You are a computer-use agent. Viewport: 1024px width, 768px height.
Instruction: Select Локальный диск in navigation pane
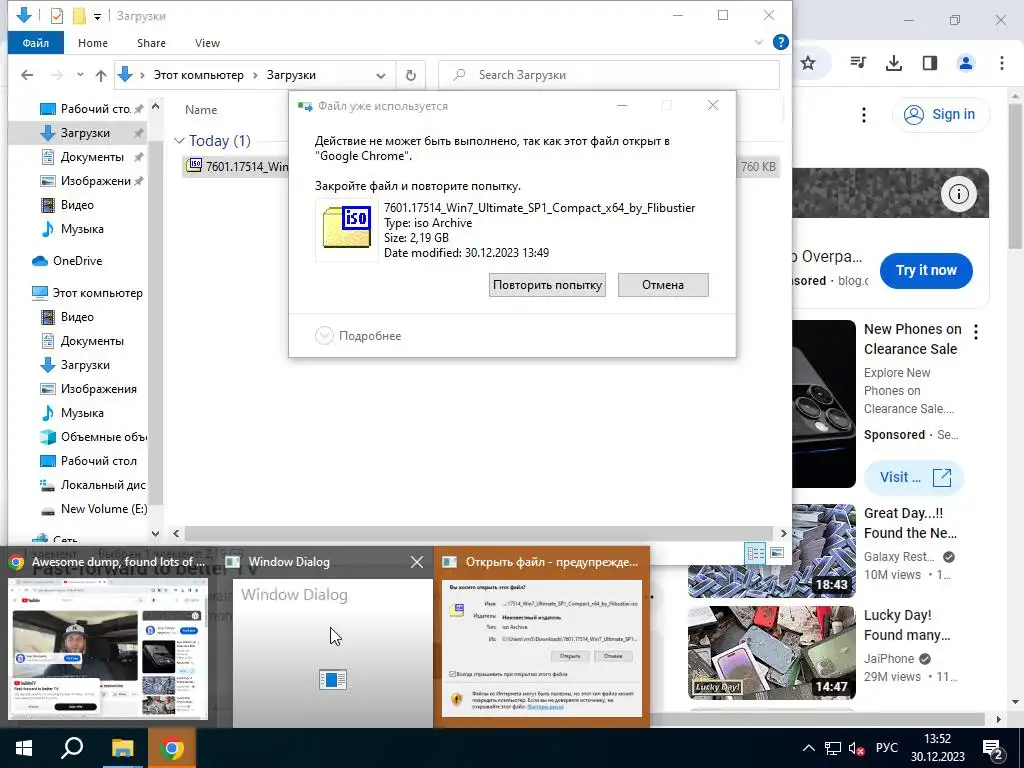pyautogui.click(x=93, y=485)
